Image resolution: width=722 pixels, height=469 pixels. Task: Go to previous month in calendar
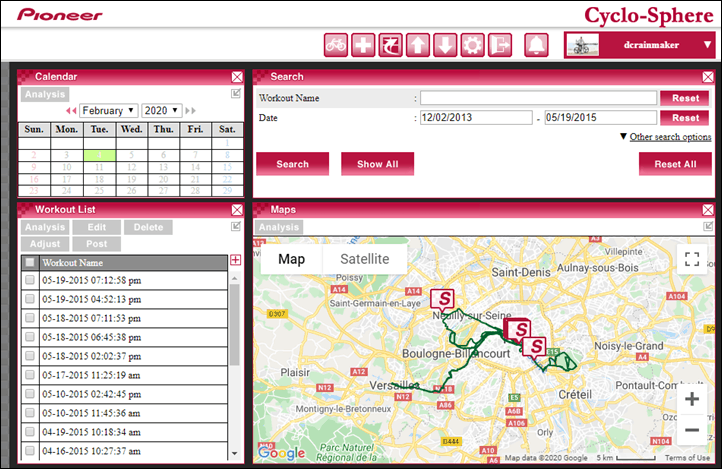click(71, 110)
